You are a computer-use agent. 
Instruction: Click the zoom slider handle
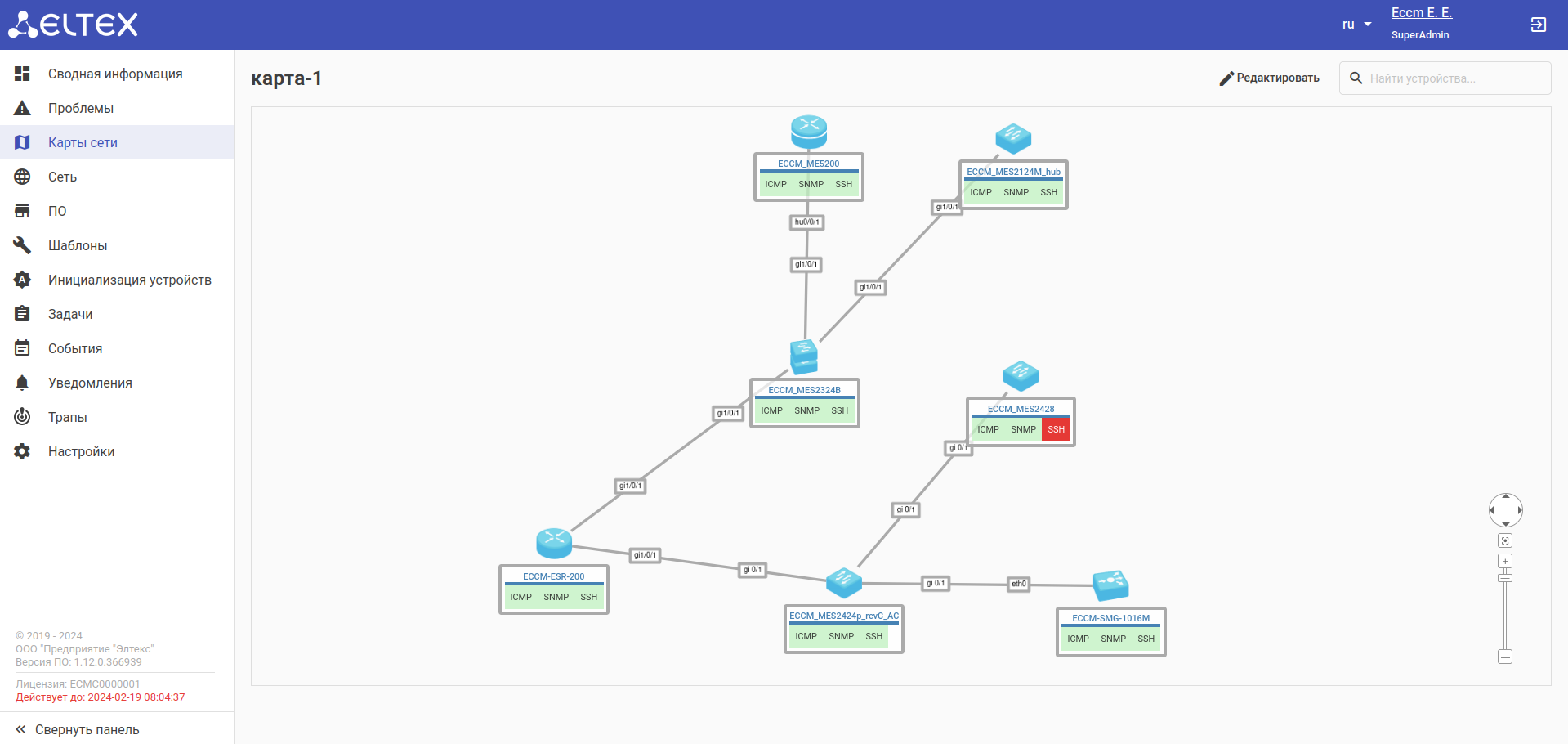pyautogui.click(x=1505, y=578)
